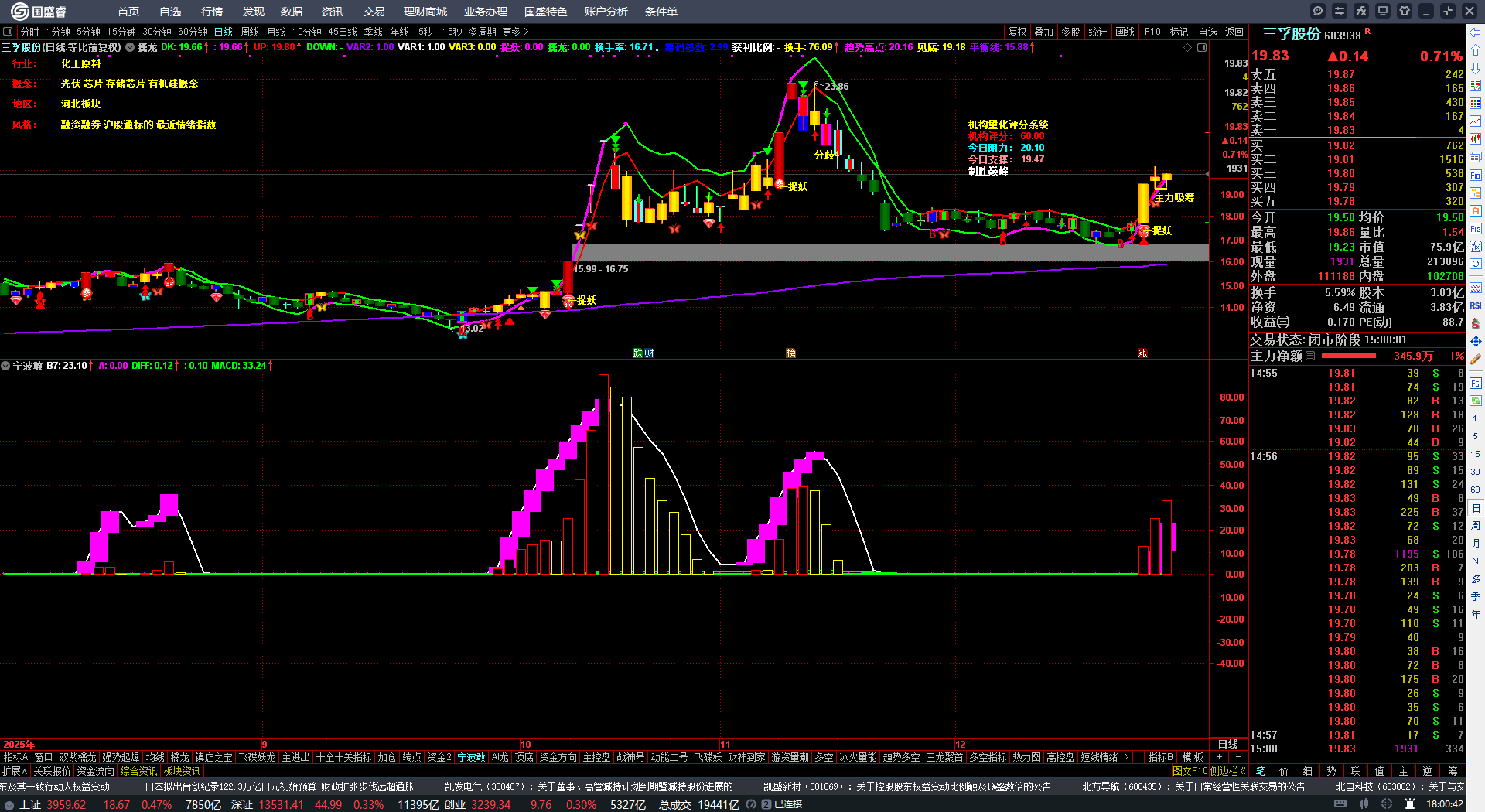
Task: Open the 指标B indicator group
Action: (x=1160, y=757)
